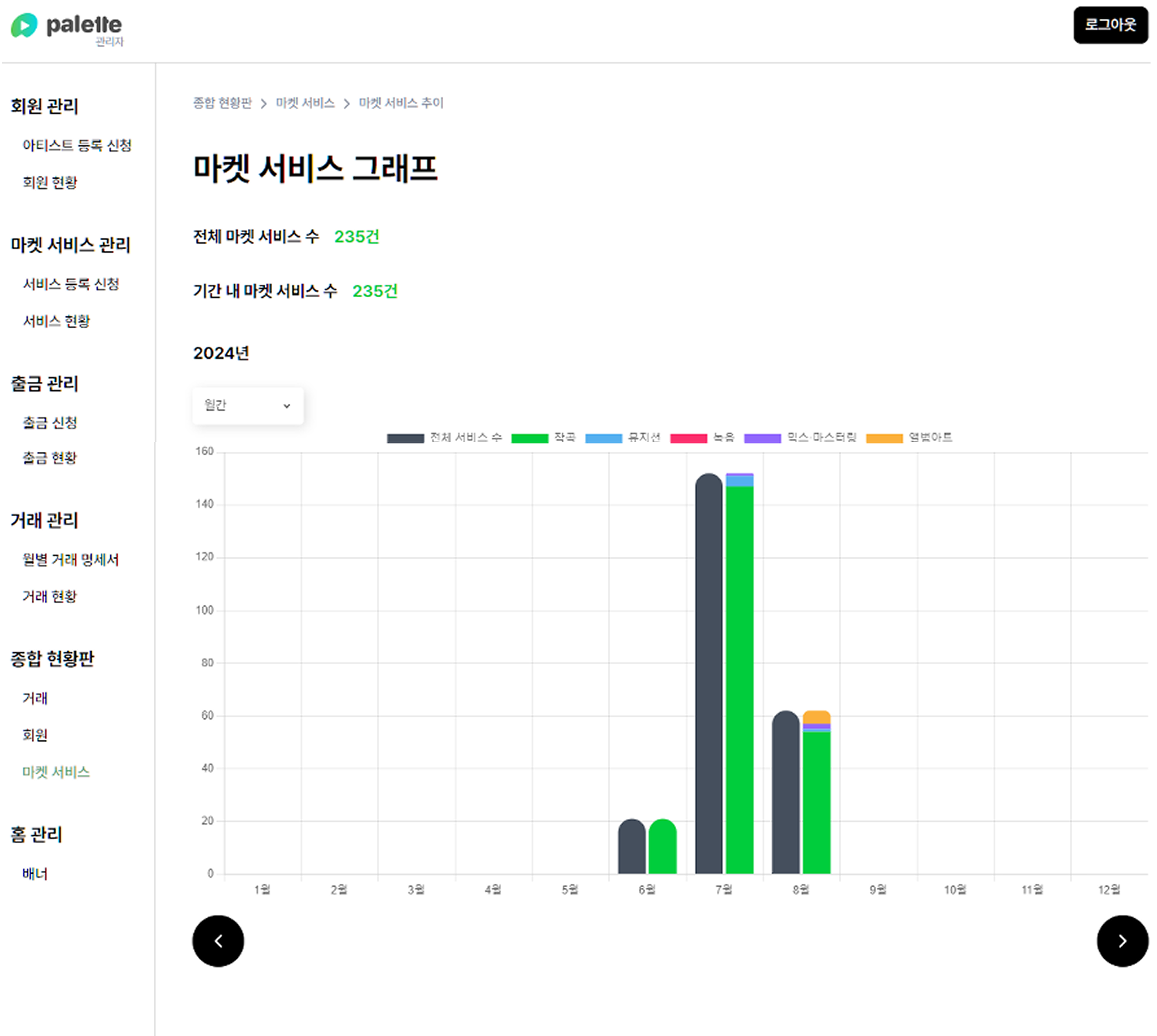Navigate to 종합 현황판 breadcrumb

(222, 103)
